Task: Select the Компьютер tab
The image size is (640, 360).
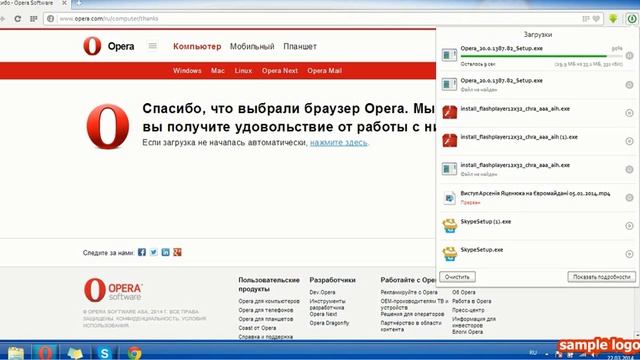Action: coord(197,47)
